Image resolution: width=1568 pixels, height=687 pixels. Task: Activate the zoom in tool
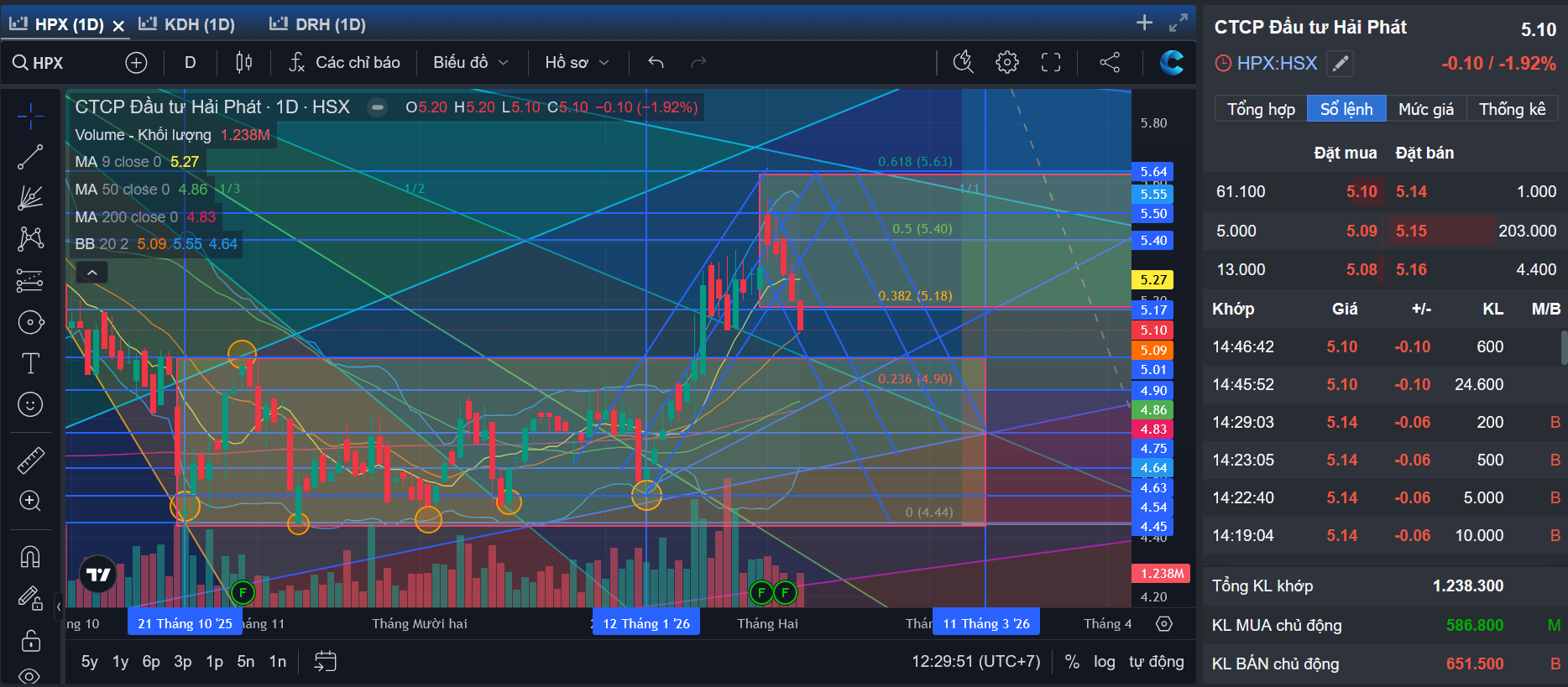tap(30, 501)
